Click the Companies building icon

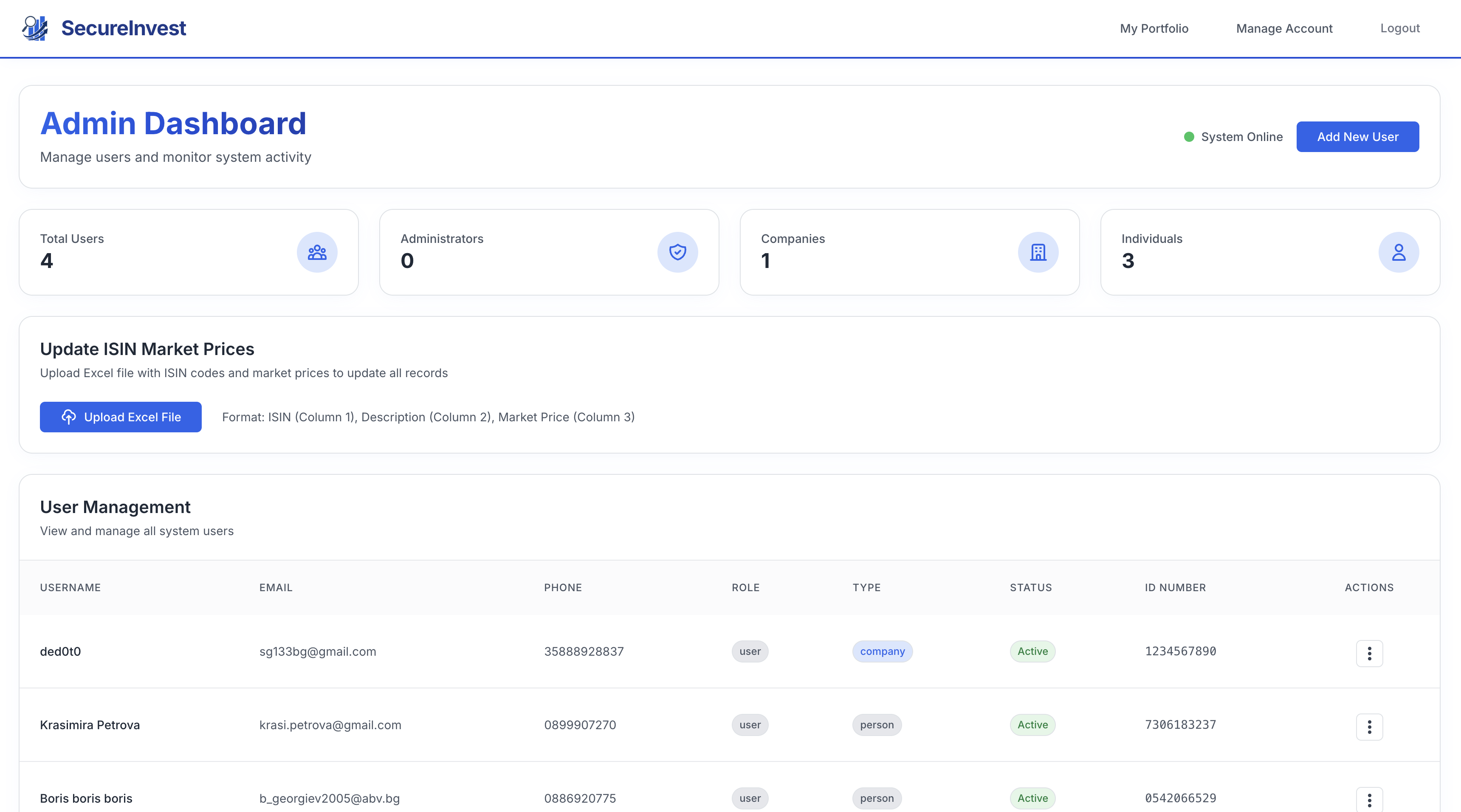1038,252
